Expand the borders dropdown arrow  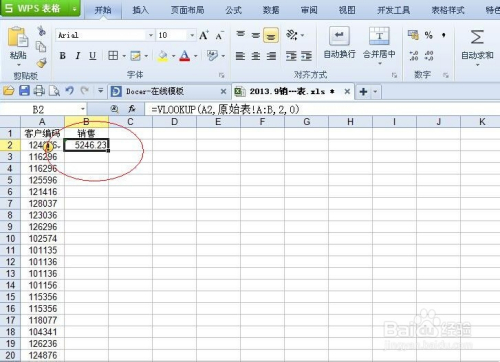[x=124, y=56]
